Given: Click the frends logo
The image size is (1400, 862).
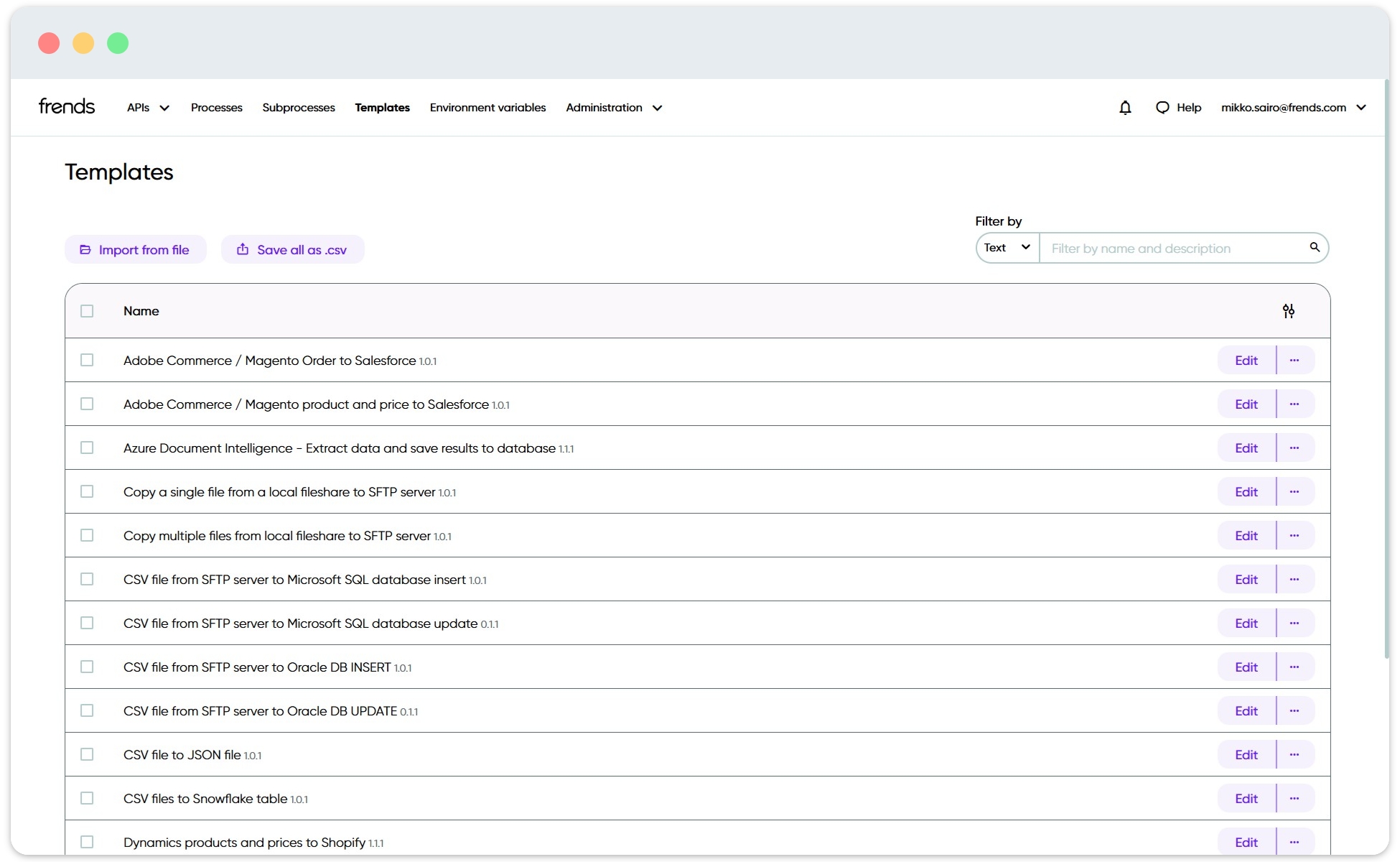Looking at the screenshot, I should coord(67,107).
